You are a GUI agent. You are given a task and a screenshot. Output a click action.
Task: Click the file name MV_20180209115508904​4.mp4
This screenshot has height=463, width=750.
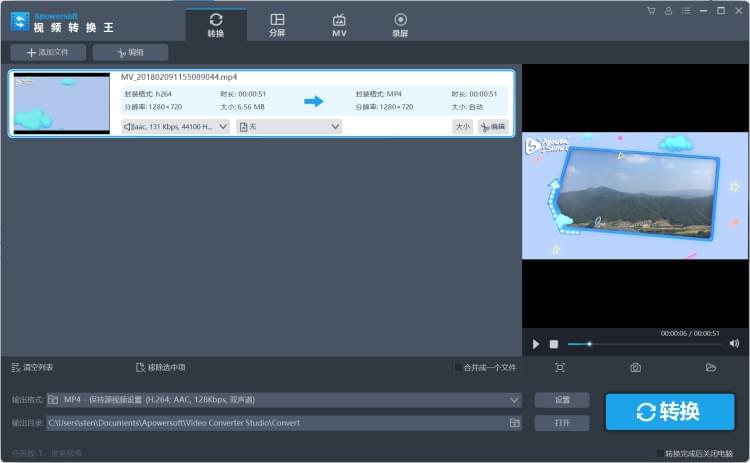click(179, 77)
